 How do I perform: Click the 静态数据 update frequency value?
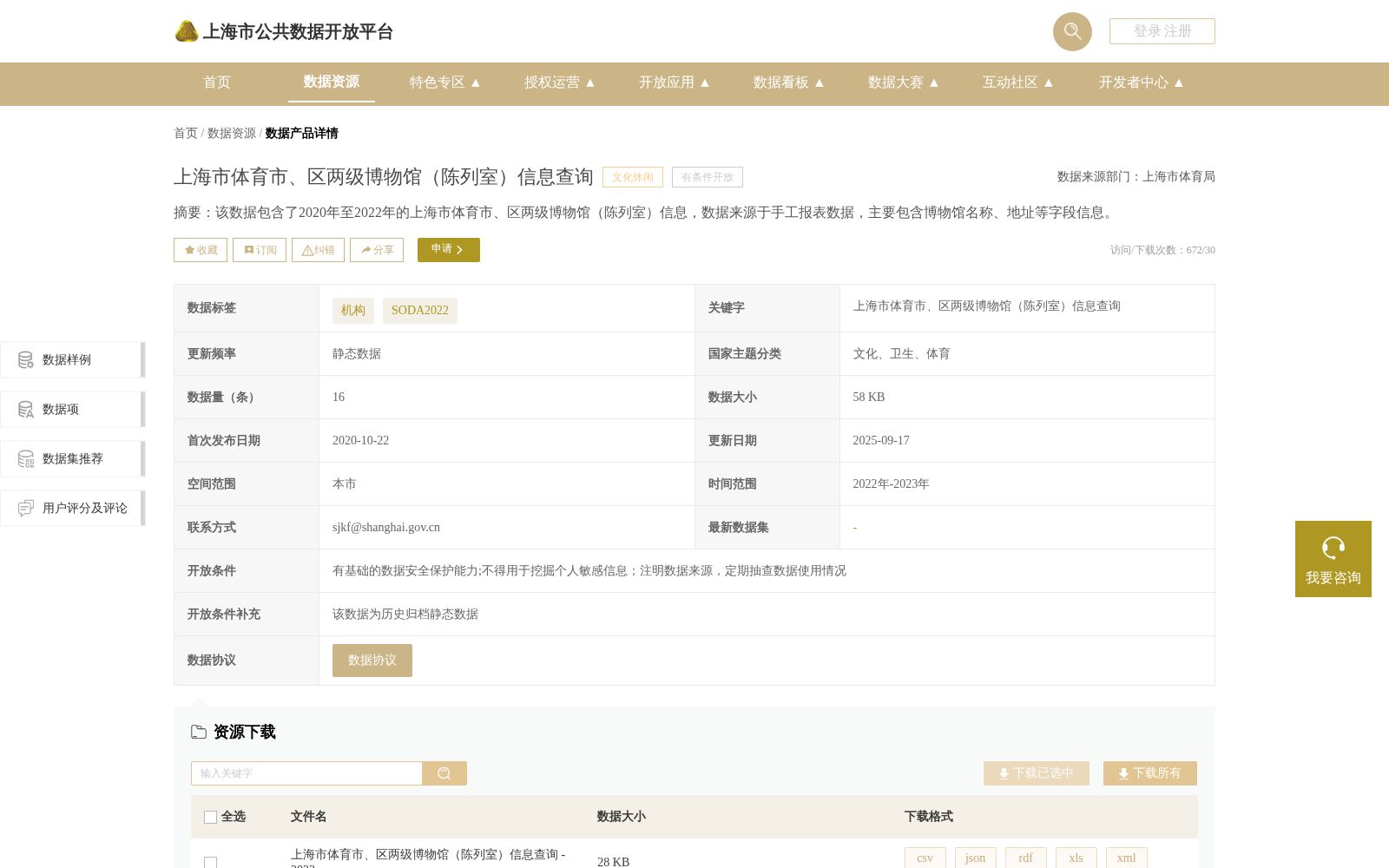tap(357, 354)
